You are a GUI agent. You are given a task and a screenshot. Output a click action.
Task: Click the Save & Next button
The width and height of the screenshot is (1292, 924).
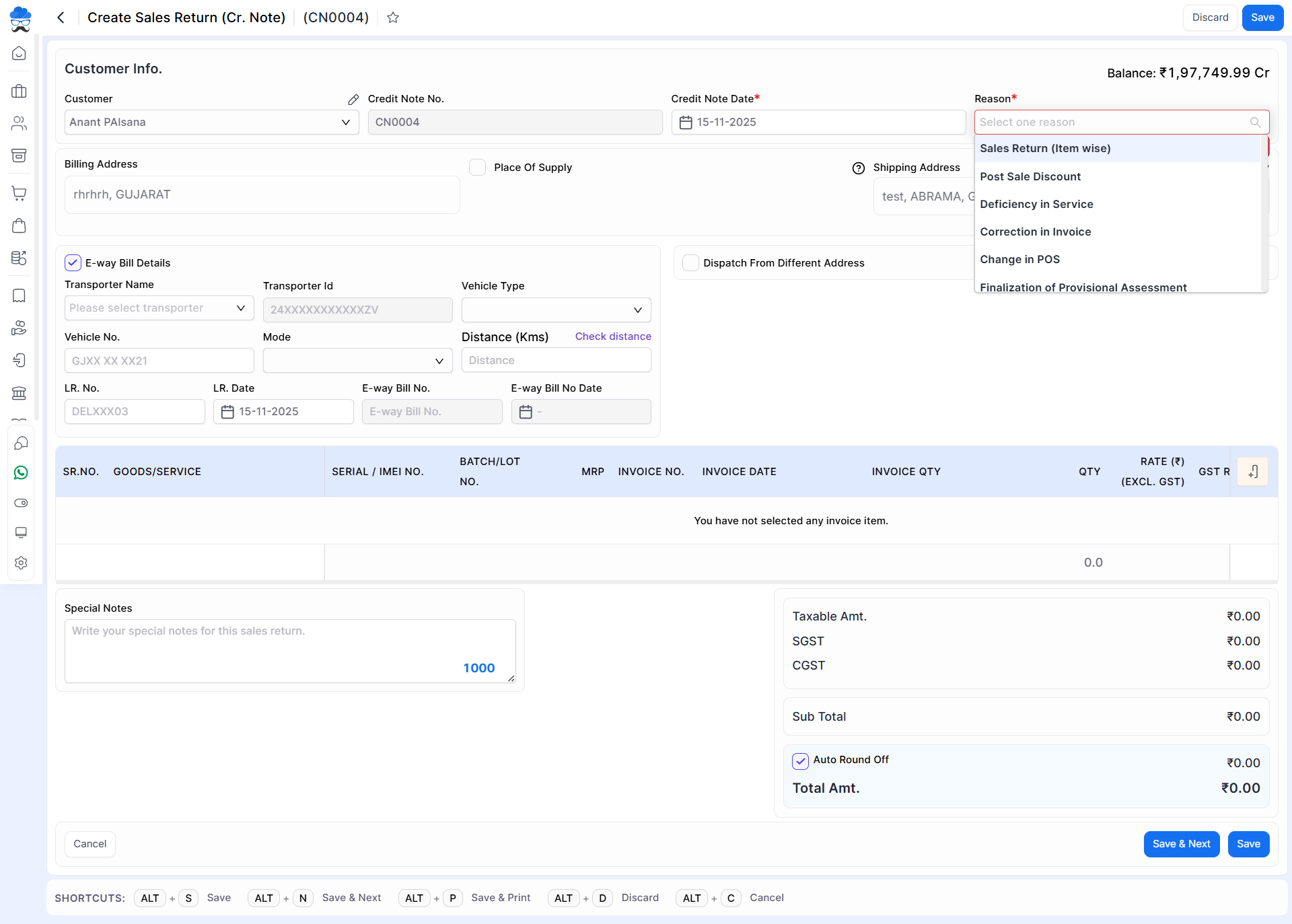coord(1181,844)
